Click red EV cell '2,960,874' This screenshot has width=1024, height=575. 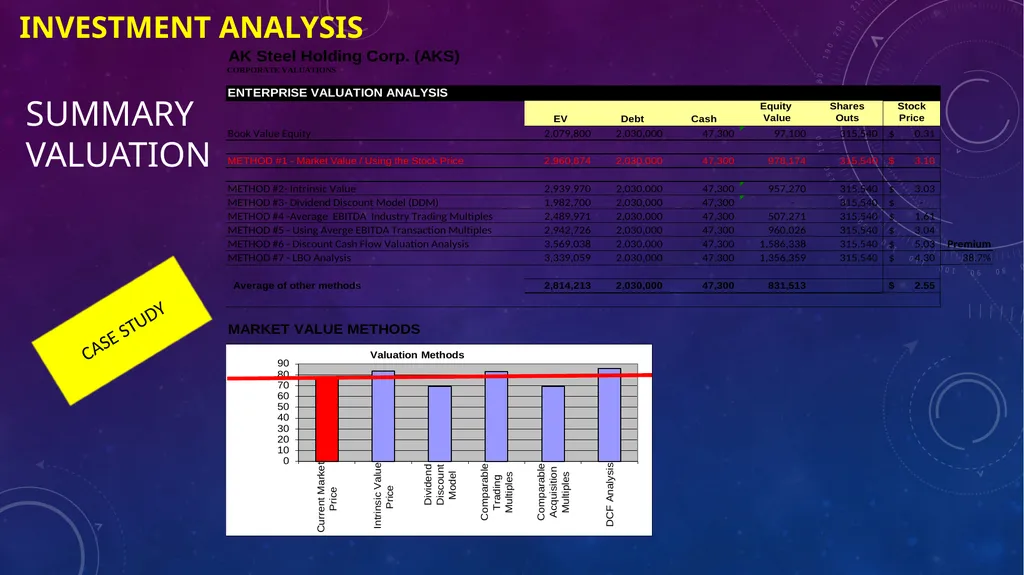click(568, 161)
